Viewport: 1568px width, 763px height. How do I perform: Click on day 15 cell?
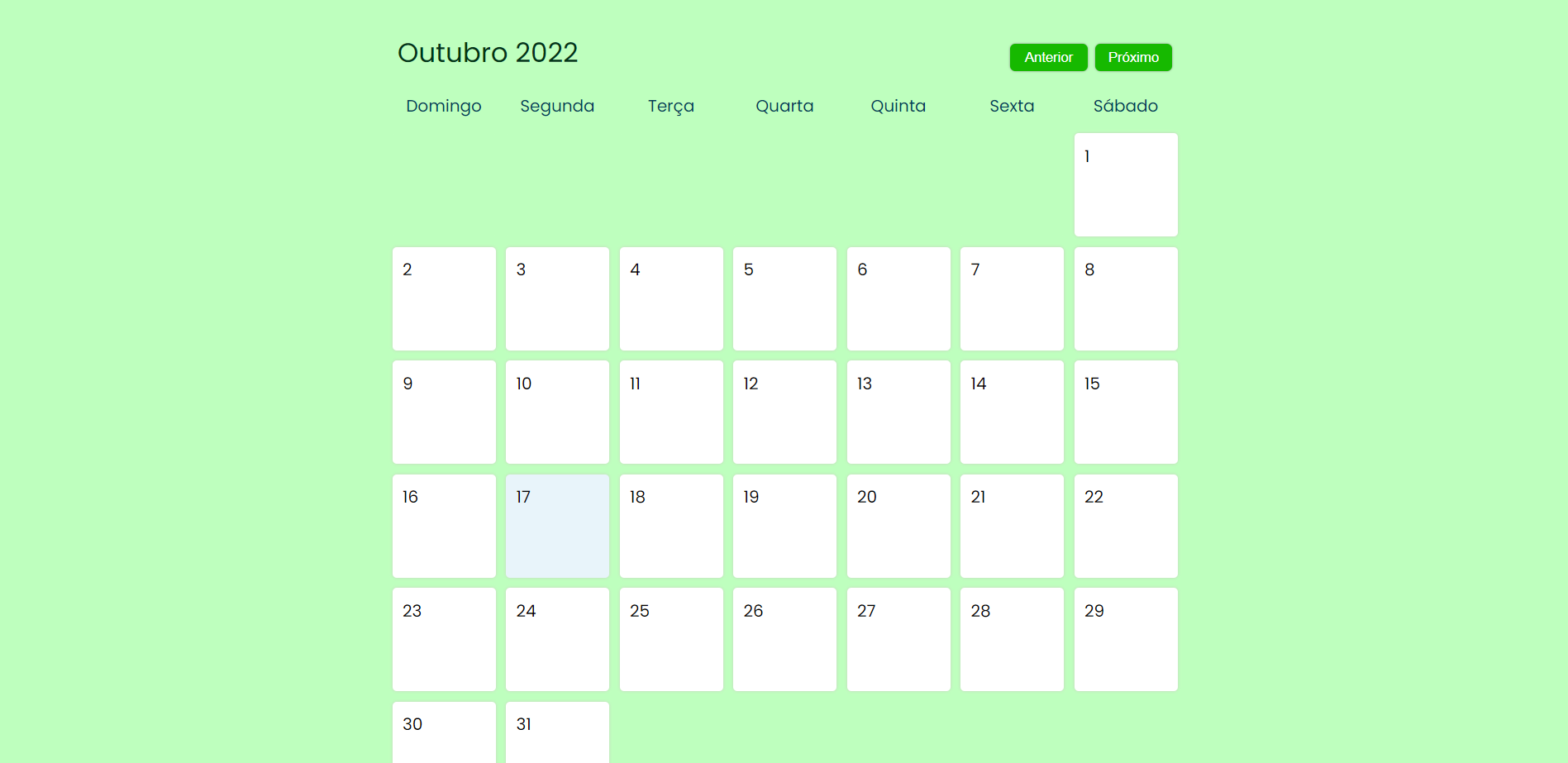click(1125, 412)
